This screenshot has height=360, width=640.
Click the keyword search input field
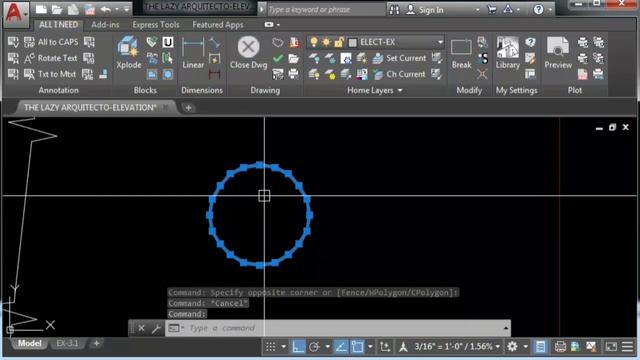[326, 9]
